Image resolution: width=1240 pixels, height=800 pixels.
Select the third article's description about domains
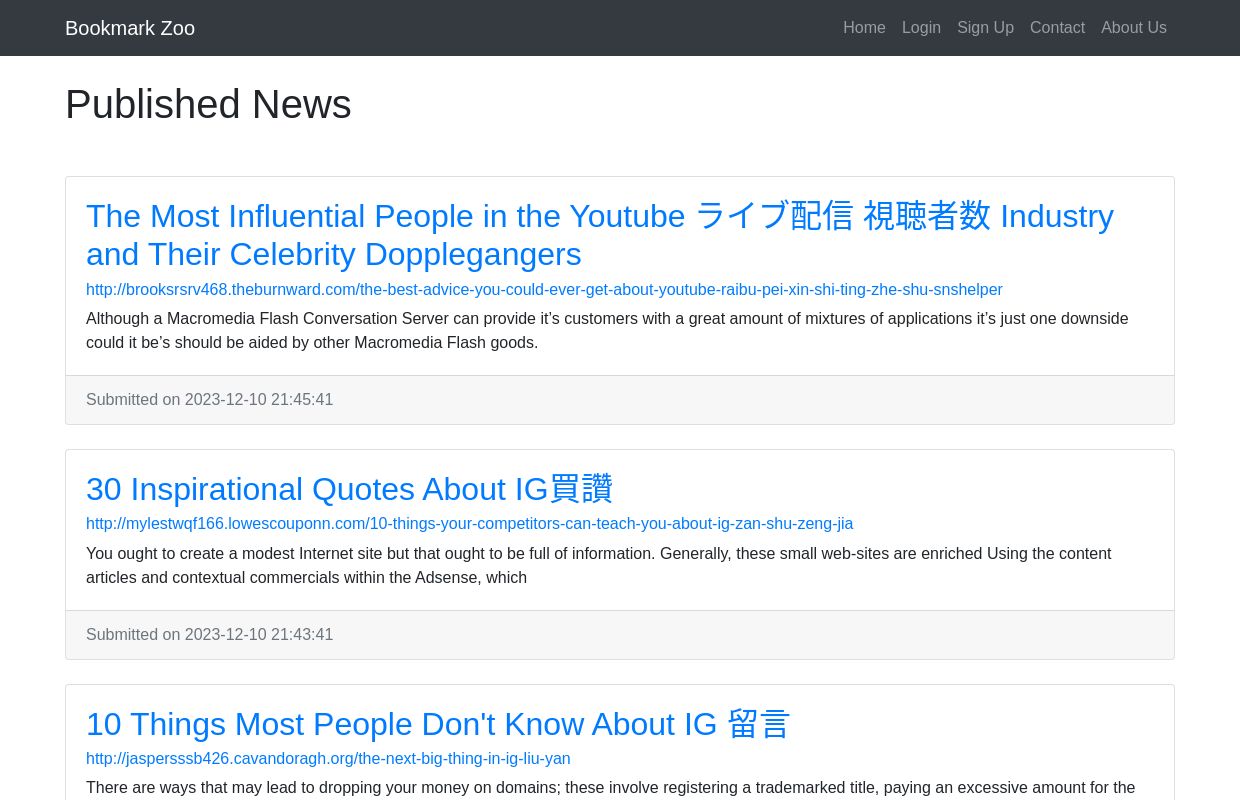click(611, 788)
